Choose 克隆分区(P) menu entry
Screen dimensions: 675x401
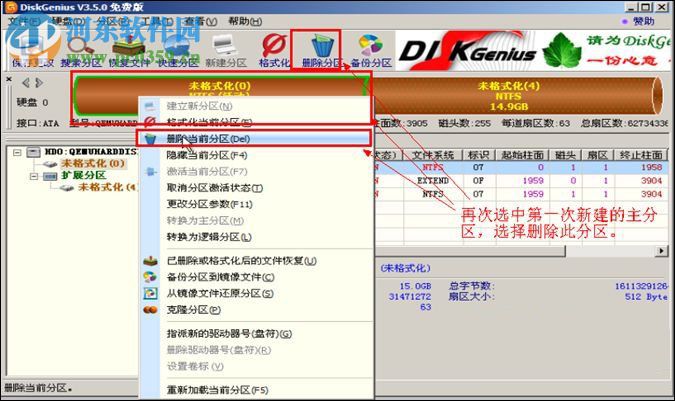pos(255,310)
